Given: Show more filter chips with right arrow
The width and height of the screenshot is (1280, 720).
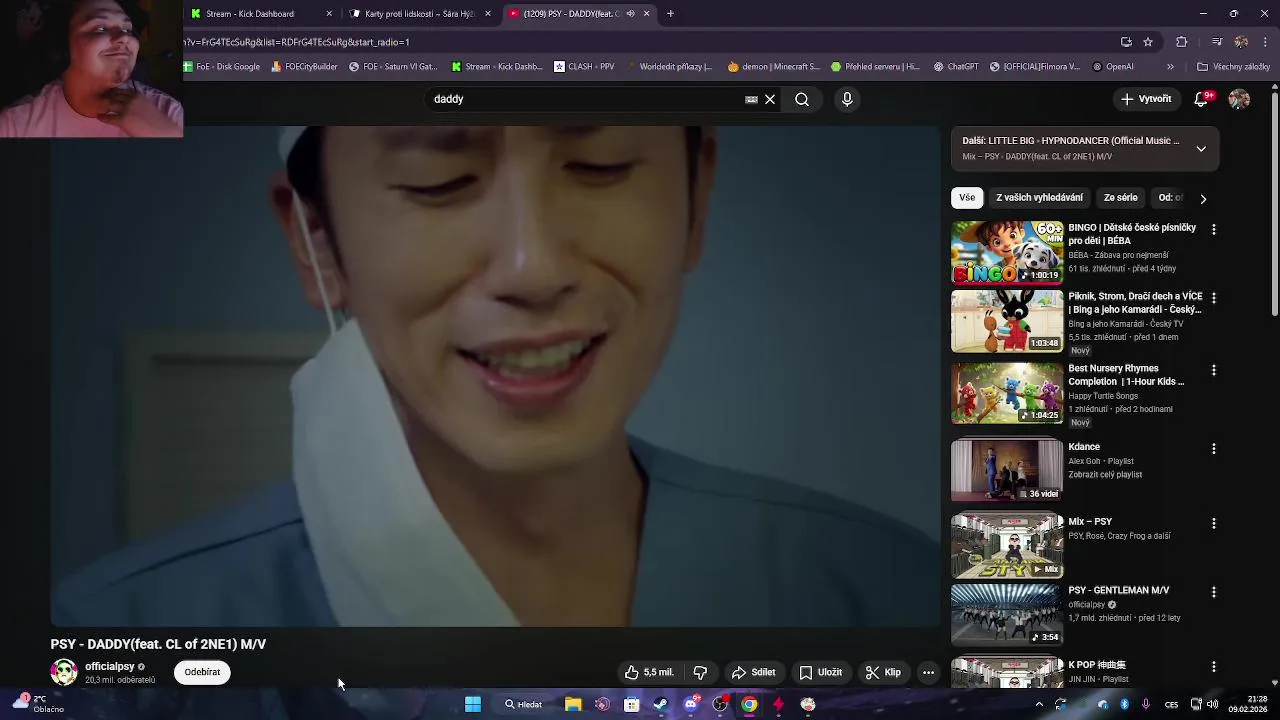Looking at the screenshot, I should (x=1203, y=198).
